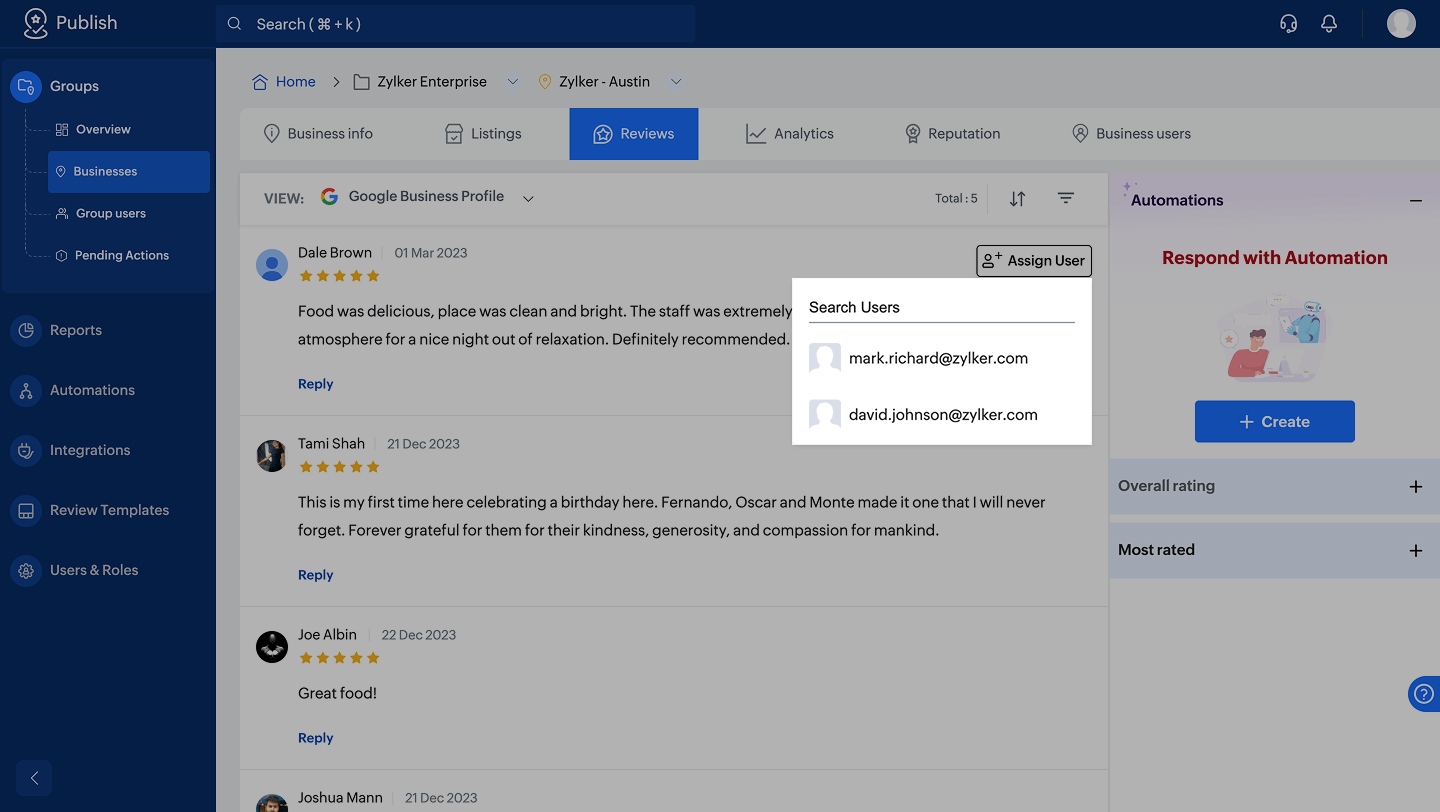Select mark.richard@zylker.com from the user list

click(x=938, y=358)
